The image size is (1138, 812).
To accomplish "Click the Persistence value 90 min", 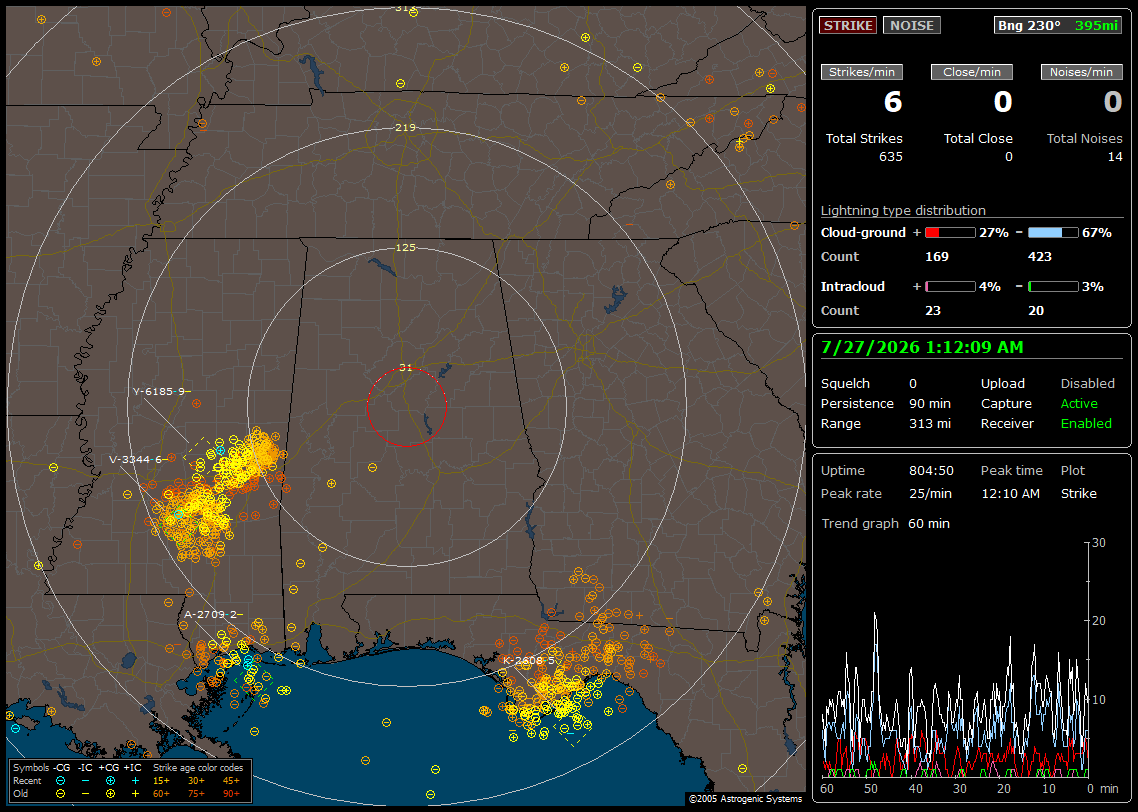I will pyautogui.click(x=930, y=403).
